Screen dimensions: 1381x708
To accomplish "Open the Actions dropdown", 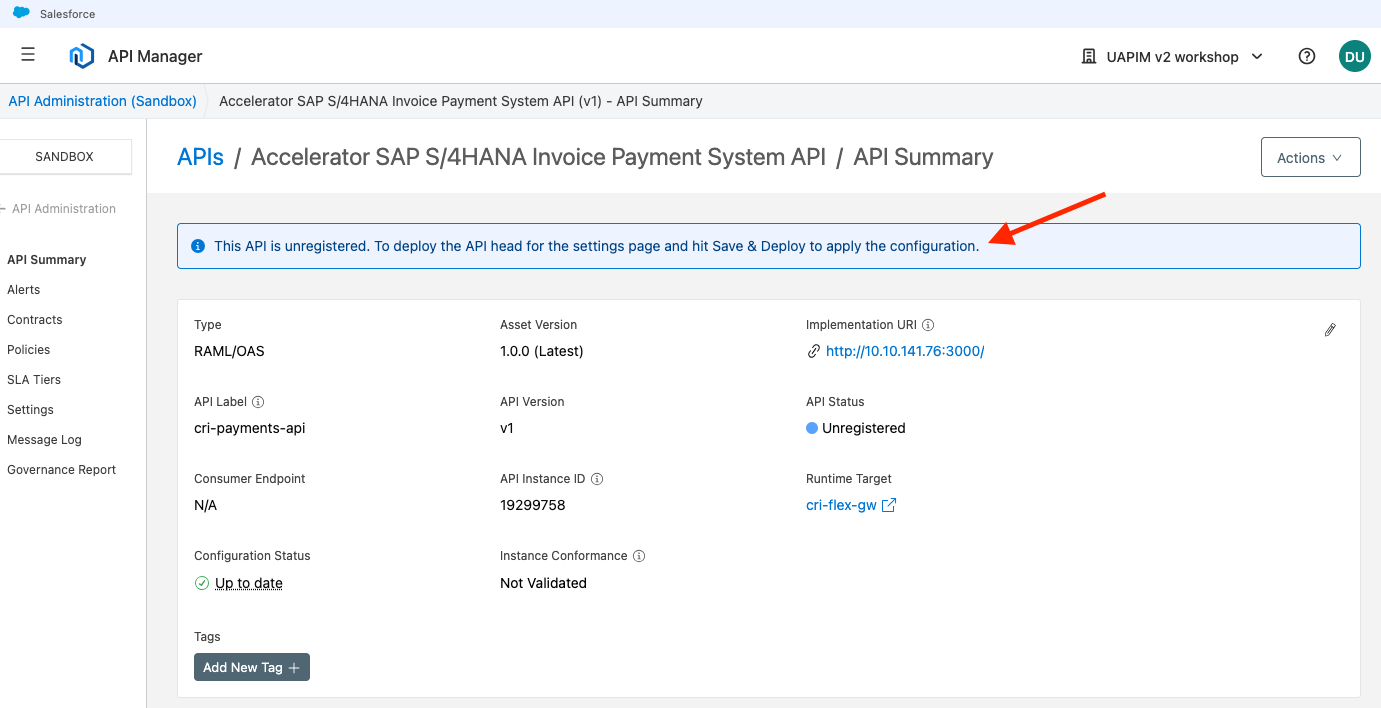I will click(1311, 157).
